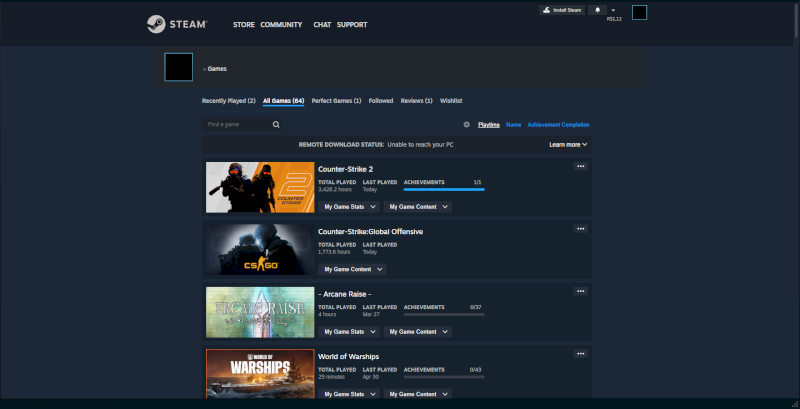Open the Counter-Strike 2 title link
Screen dimensions: 800x409
pos(345,169)
